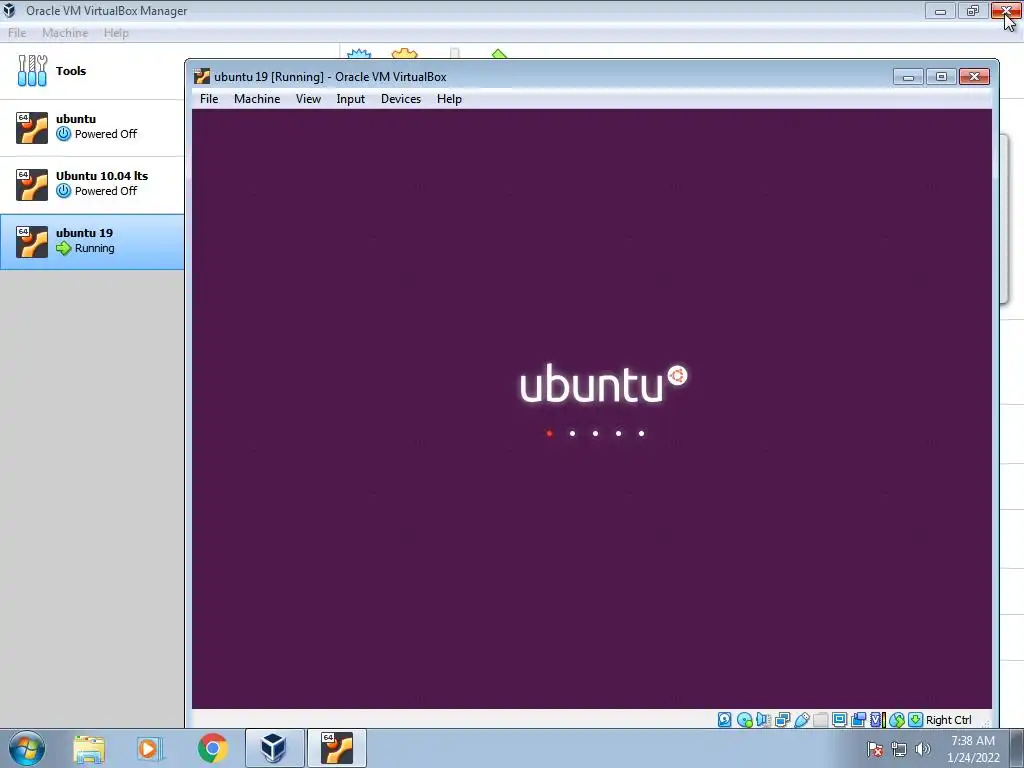Screen dimensions: 1024x768
Task: Open Google Chrome from the taskbar
Action: 212,748
